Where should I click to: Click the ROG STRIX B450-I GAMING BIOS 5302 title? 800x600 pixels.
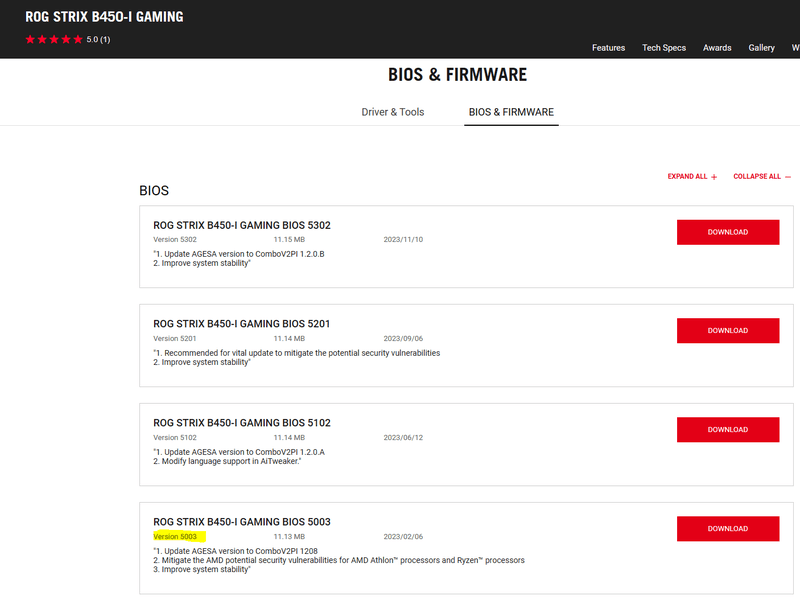[242, 225]
